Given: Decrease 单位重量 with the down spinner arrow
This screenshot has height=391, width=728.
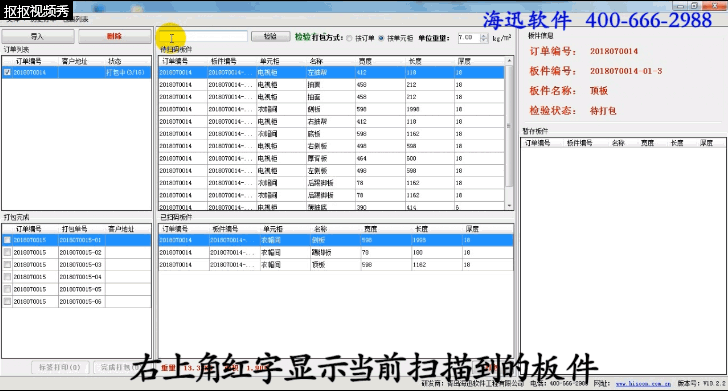Looking at the screenshot, I should point(484,40).
